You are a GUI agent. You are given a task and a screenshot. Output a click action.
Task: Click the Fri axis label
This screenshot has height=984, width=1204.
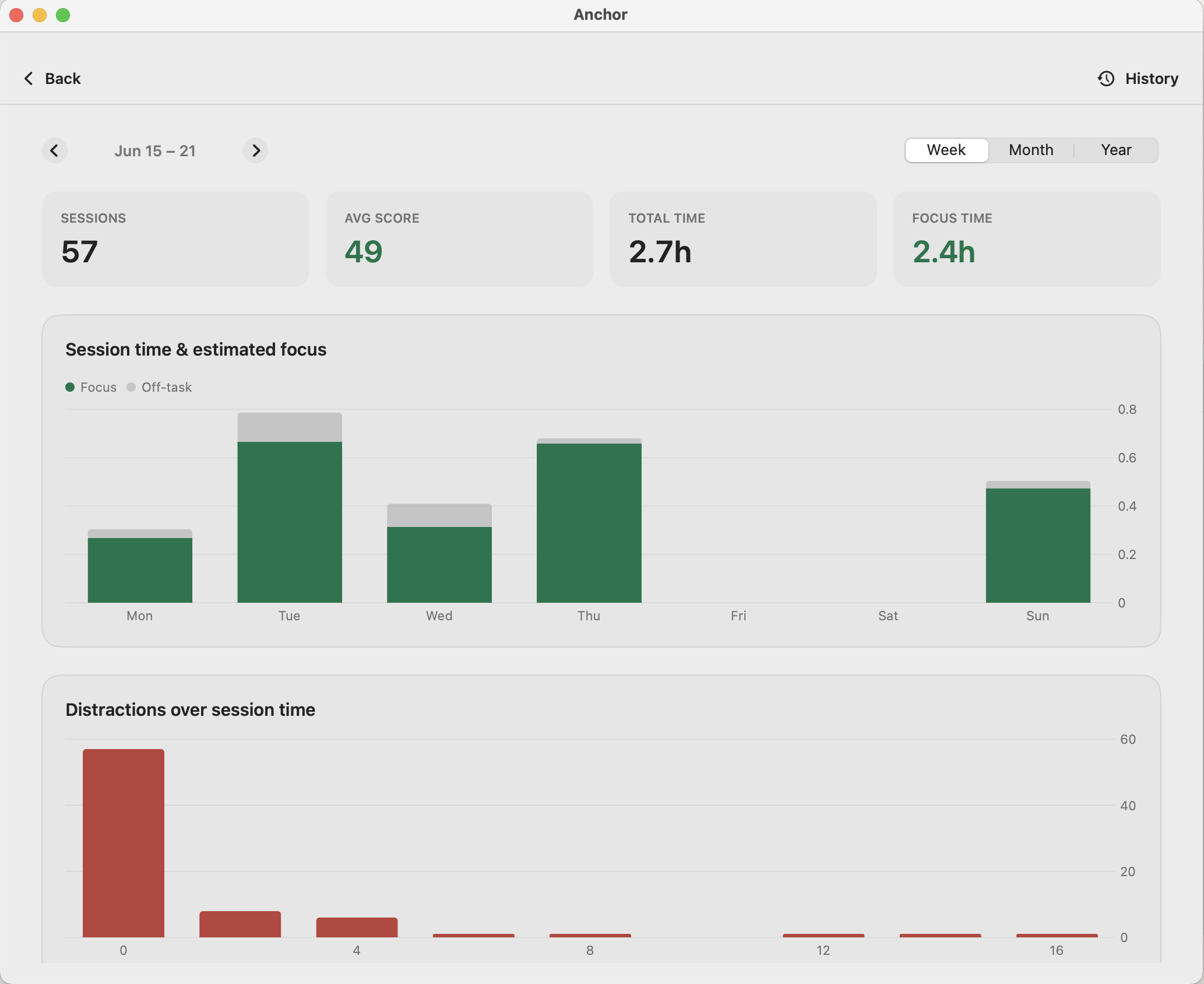tap(738, 616)
